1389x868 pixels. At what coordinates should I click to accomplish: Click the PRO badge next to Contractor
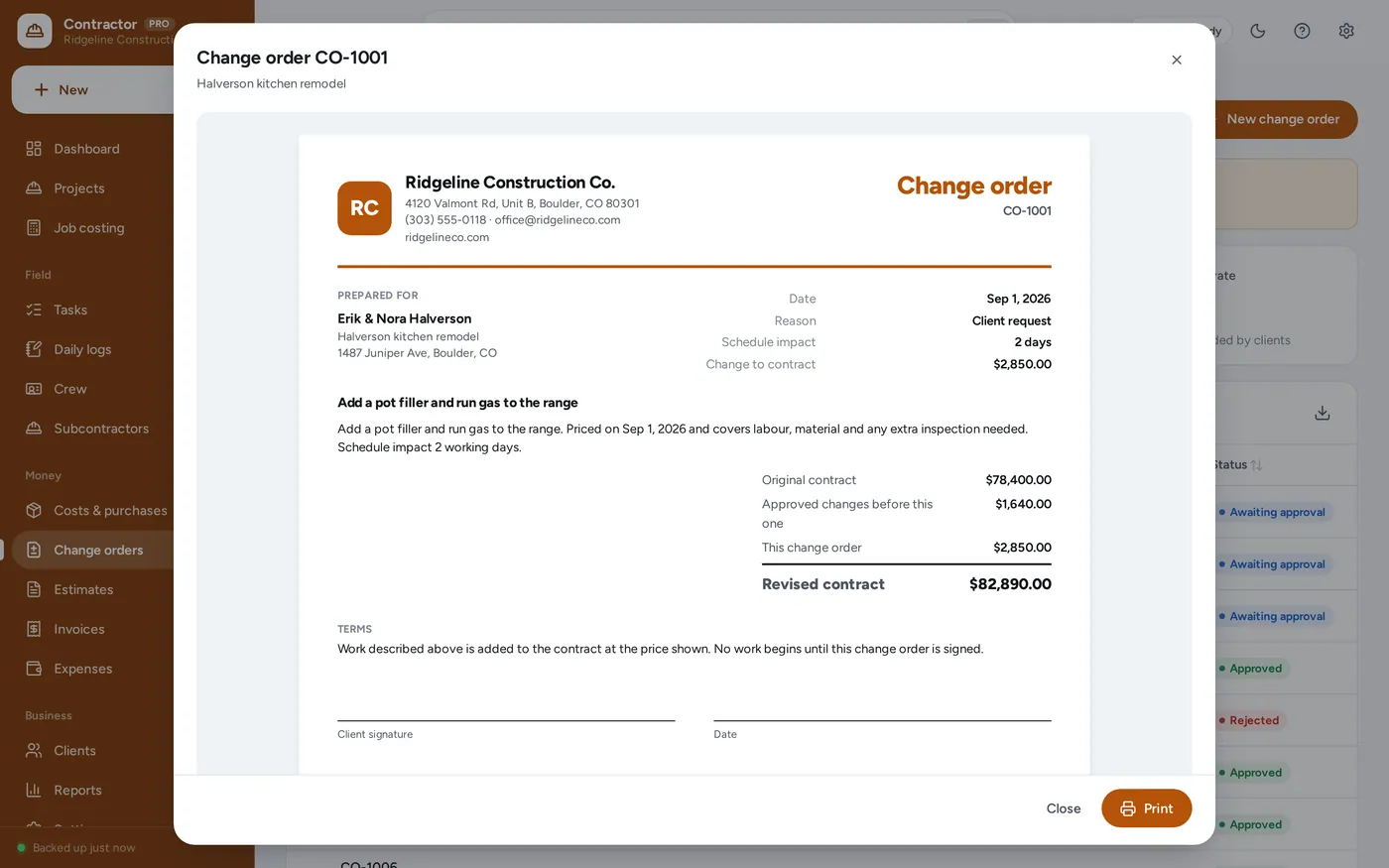coord(159,24)
